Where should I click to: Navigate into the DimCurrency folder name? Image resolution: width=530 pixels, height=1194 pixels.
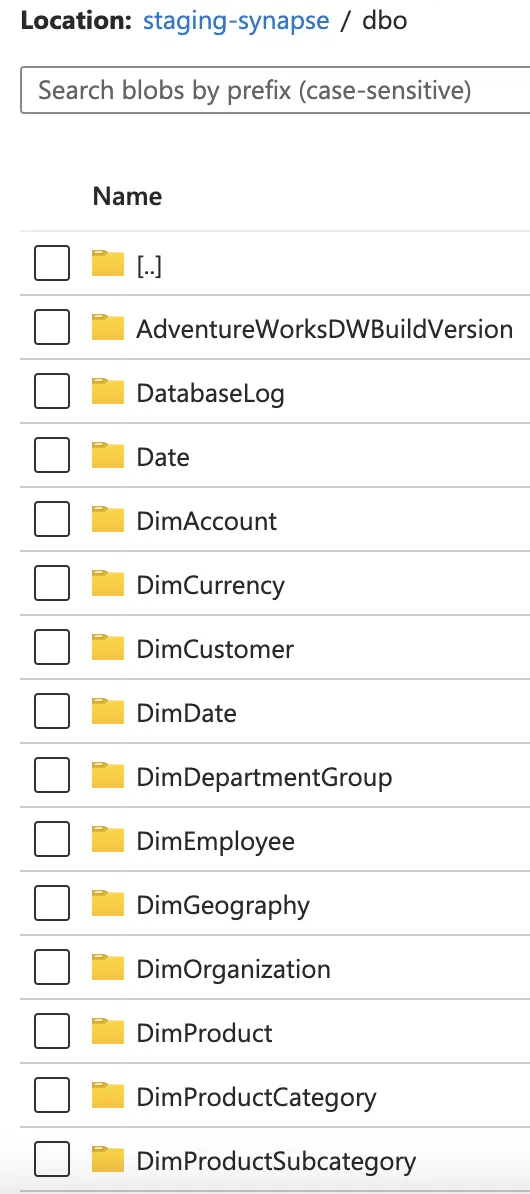point(210,586)
